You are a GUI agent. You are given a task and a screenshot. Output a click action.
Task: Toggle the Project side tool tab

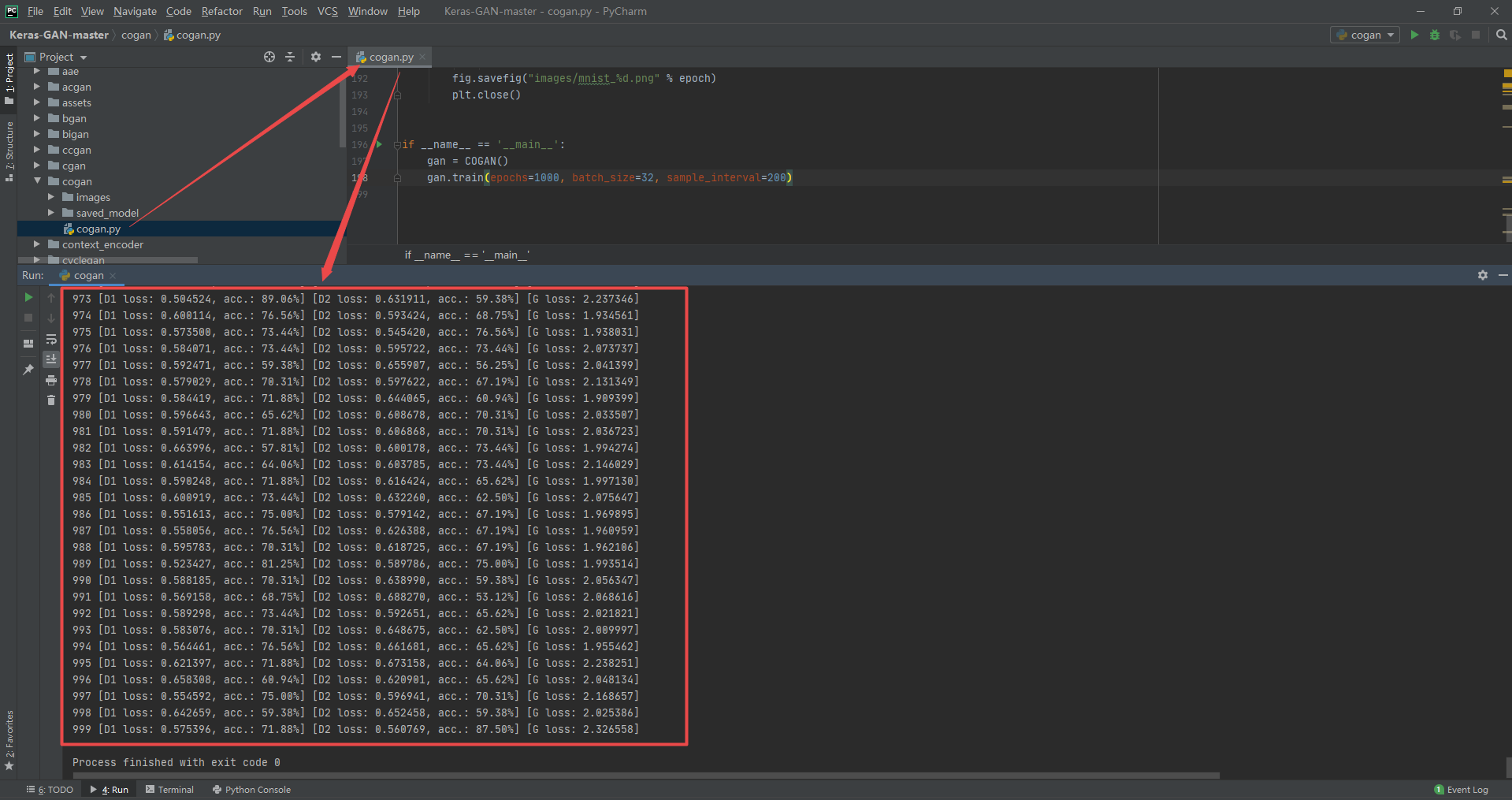[9, 80]
